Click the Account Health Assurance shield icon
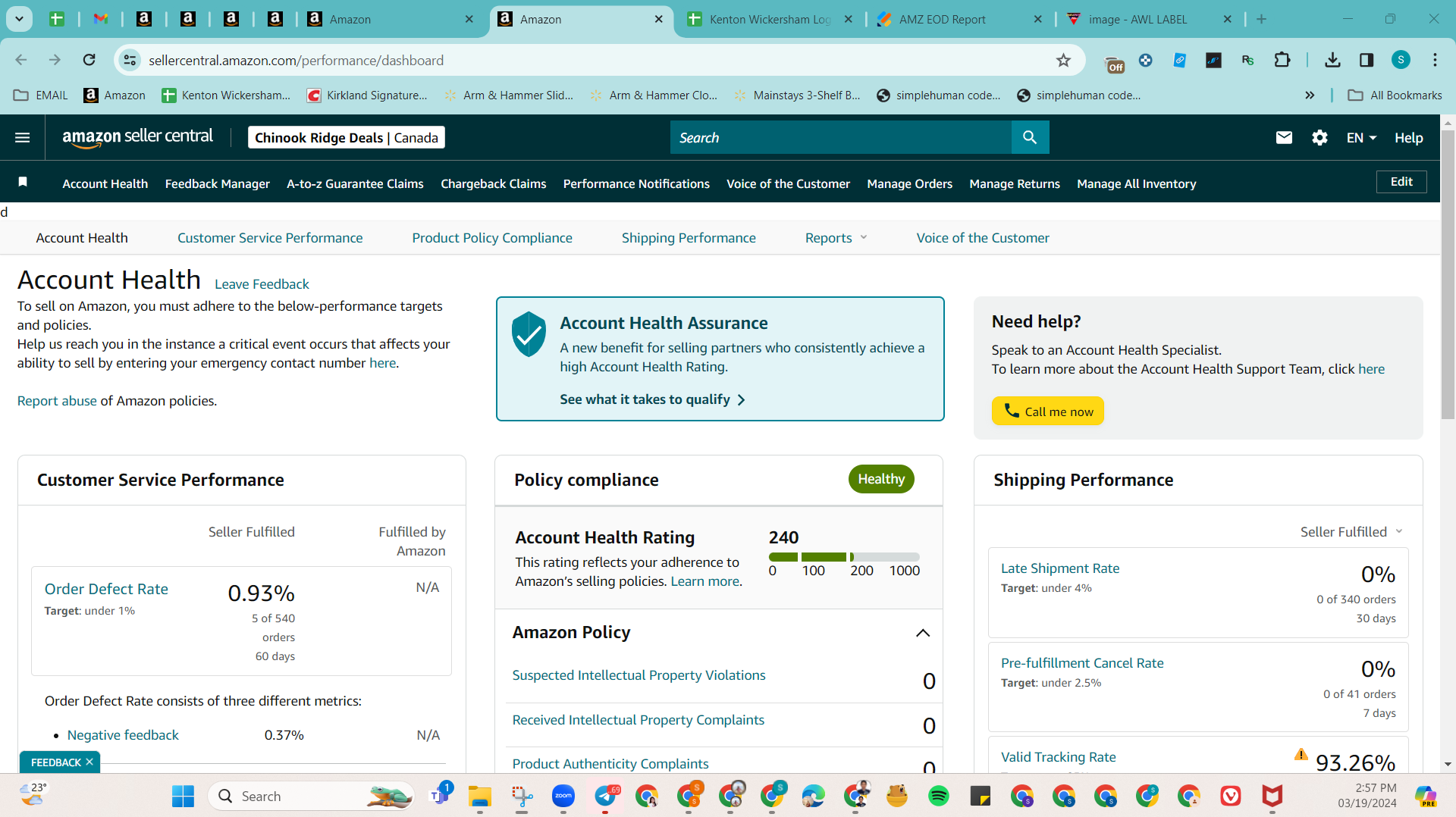Screen dimensions: 1456x817 (x=529, y=334)
